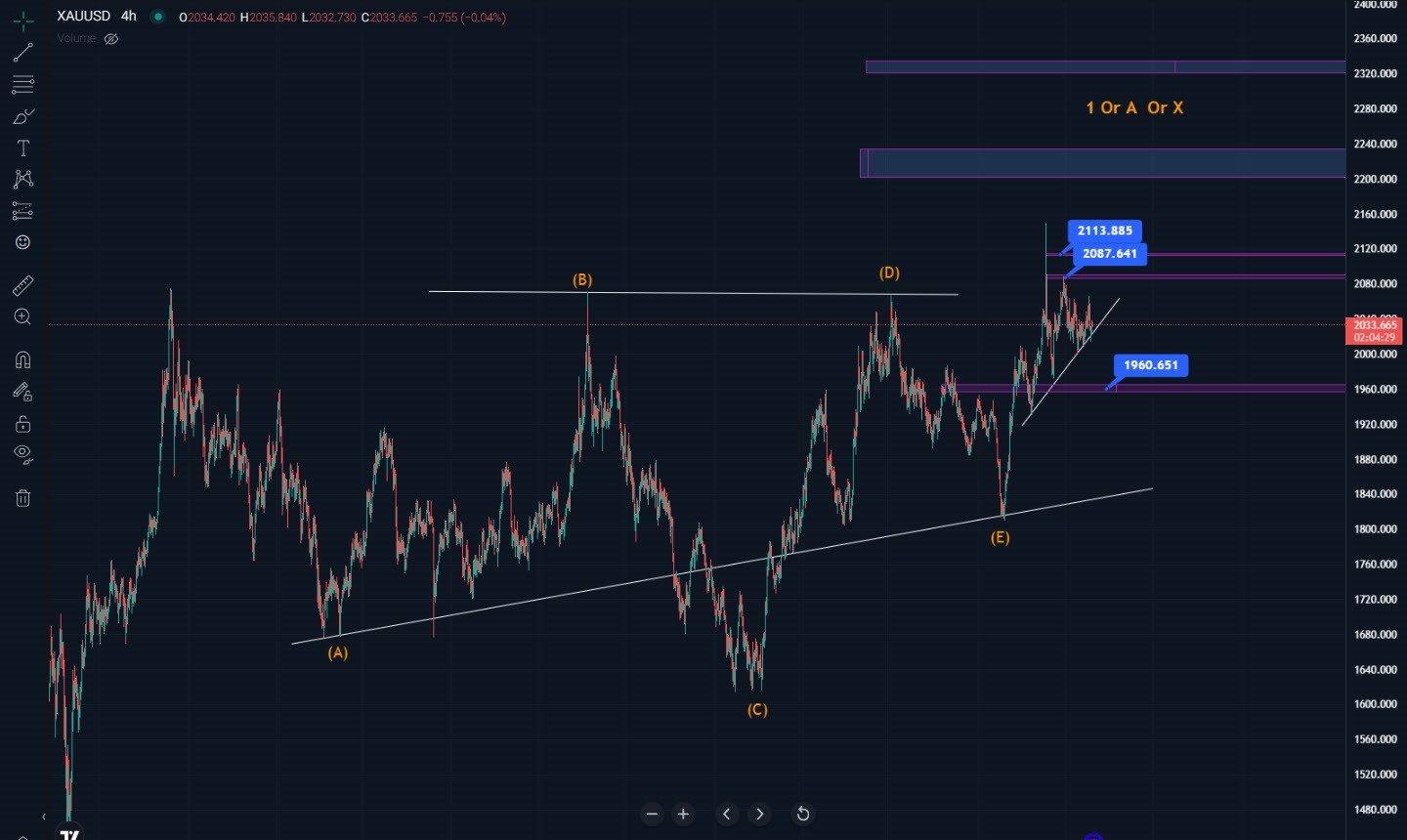Collapse the left drawing toolbar arrow
Viewport: 1407px width, 840px height.
coord(43,817)
